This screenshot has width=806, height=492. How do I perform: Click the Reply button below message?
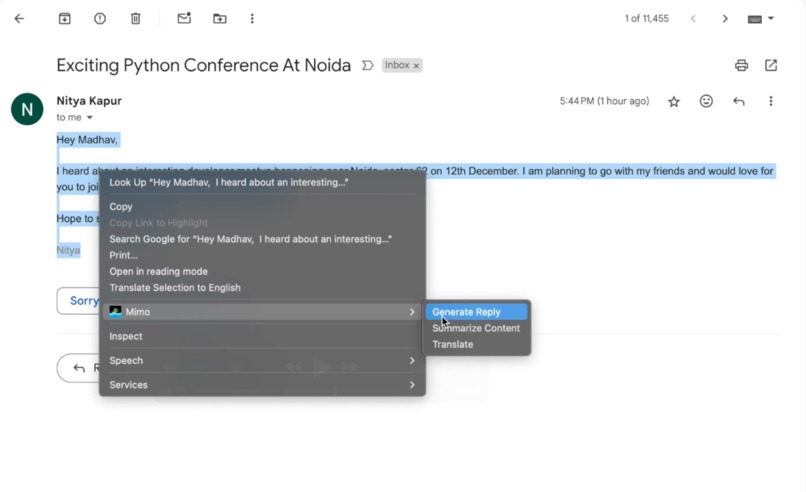(79, 368)
